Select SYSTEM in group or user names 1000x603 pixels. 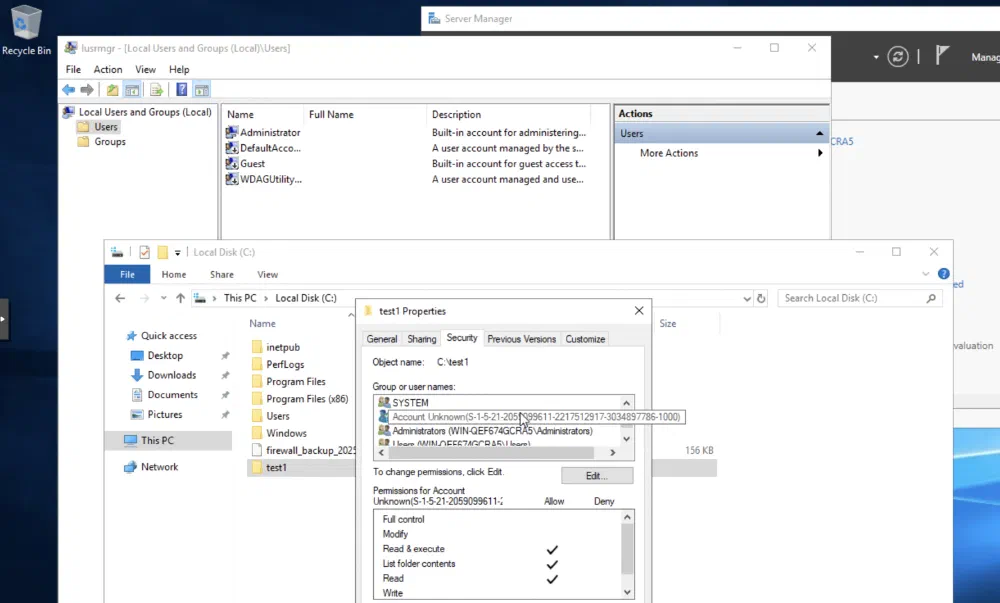[x=410, y=402]
